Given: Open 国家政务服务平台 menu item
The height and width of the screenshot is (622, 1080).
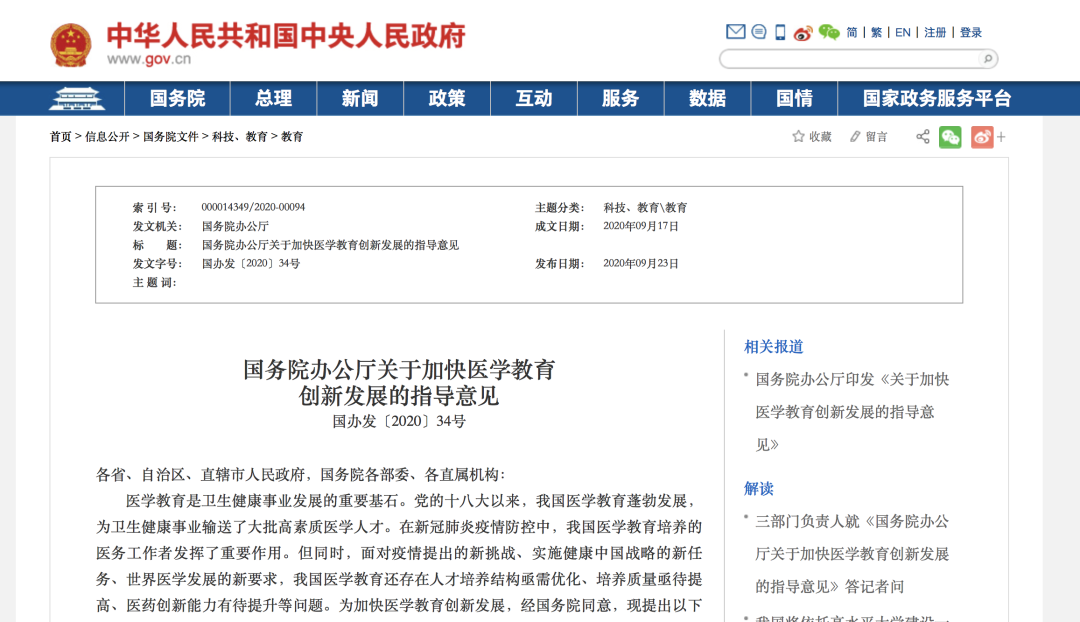Looking at the screenshot, I should click(x=937, y=99).
